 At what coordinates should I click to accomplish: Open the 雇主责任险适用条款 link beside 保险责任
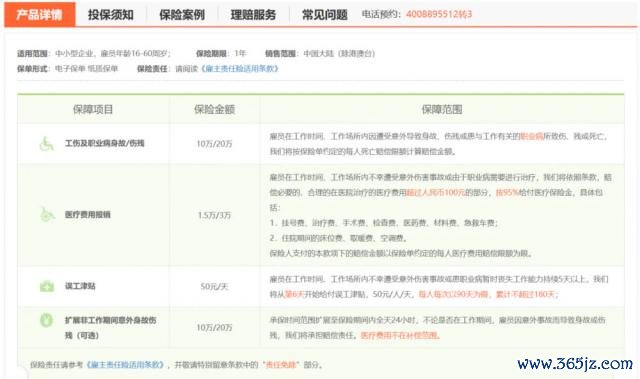coord(240,69)
